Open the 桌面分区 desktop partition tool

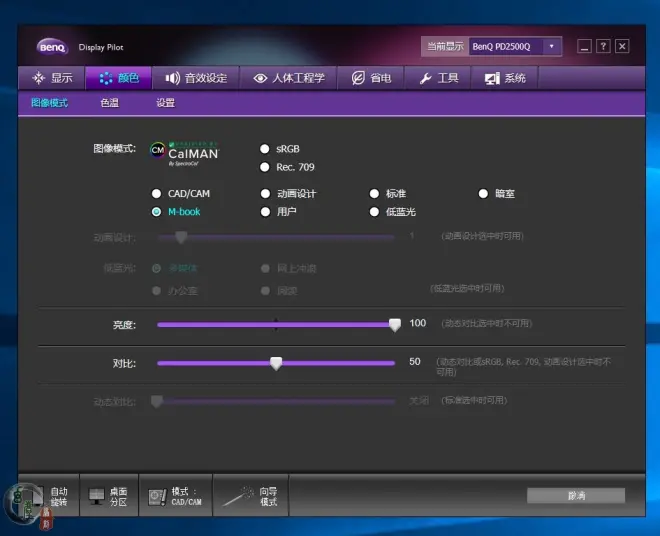click(109, 496)
